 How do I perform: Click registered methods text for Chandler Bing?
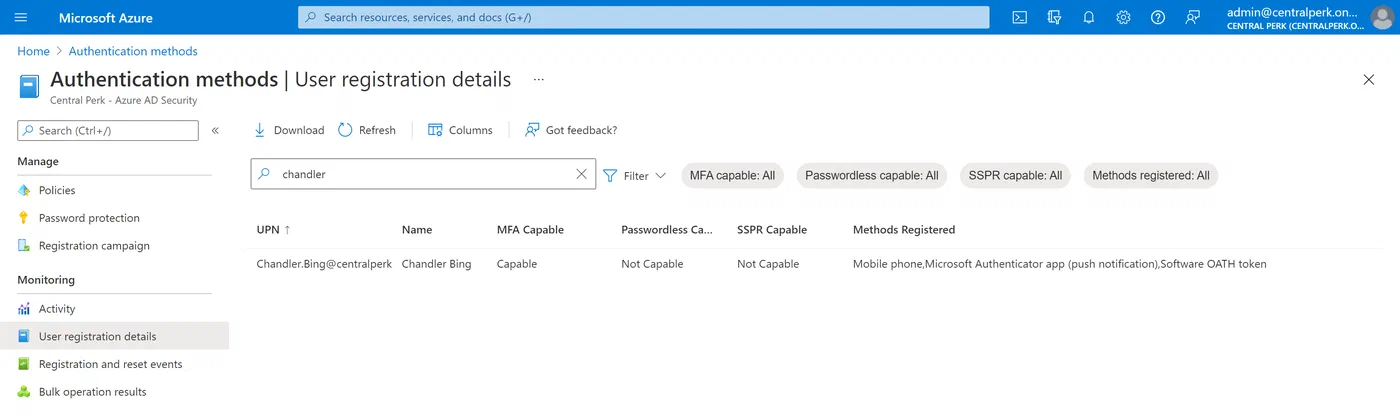pos(1059,264)
